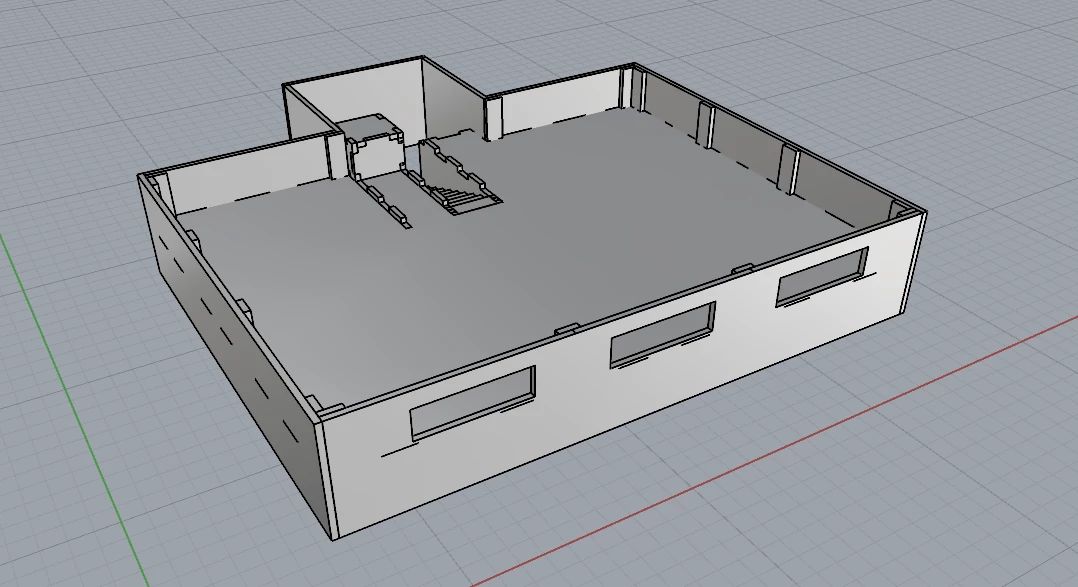Screen dimensions: 1078x587
Task: Click the staircase inside the floor opening
Action: (464, 198)
